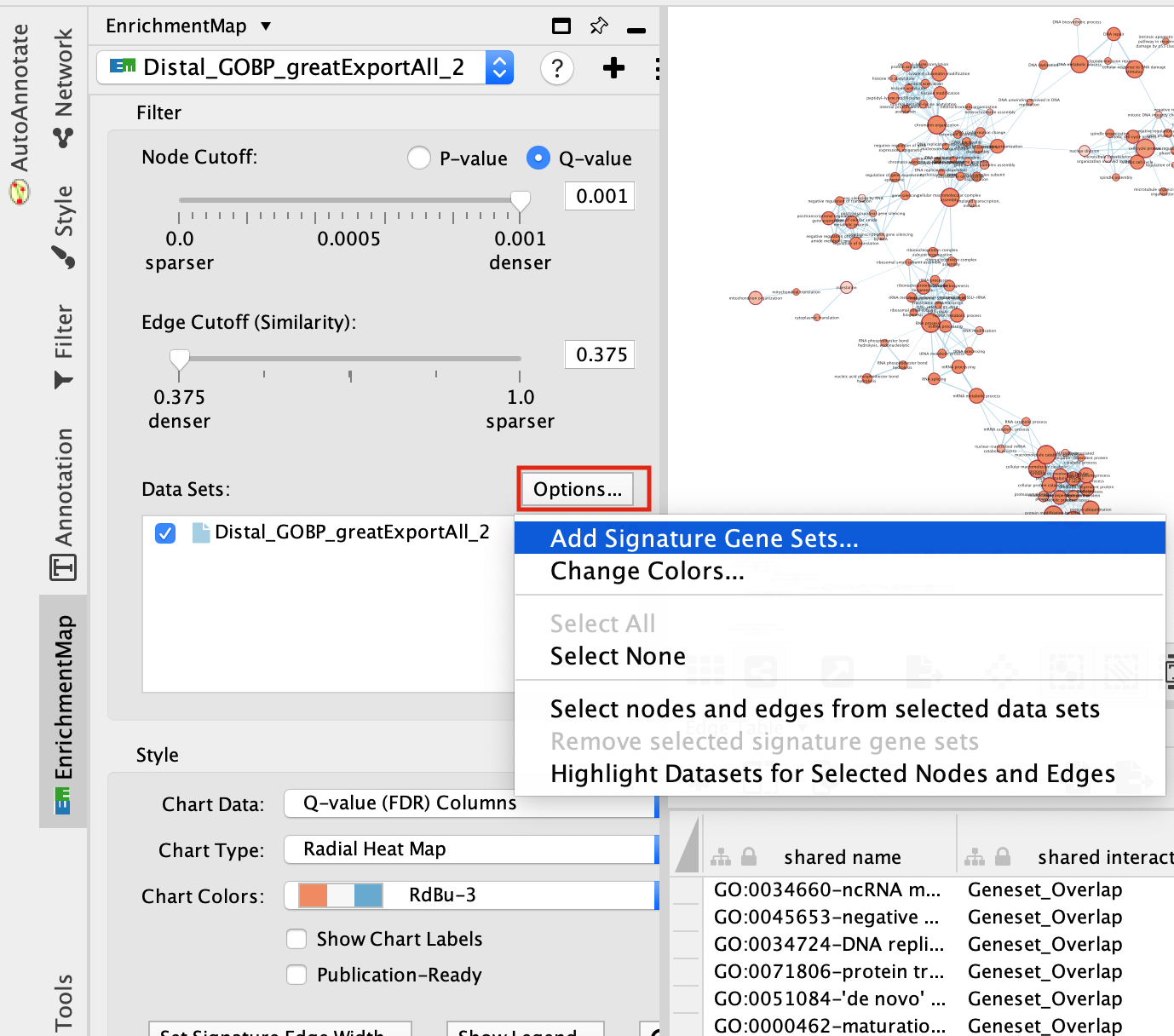Choose Add Signature Gene Sets menu item
This screenshot has height=1036, width=1174.
tap(704, 538)
